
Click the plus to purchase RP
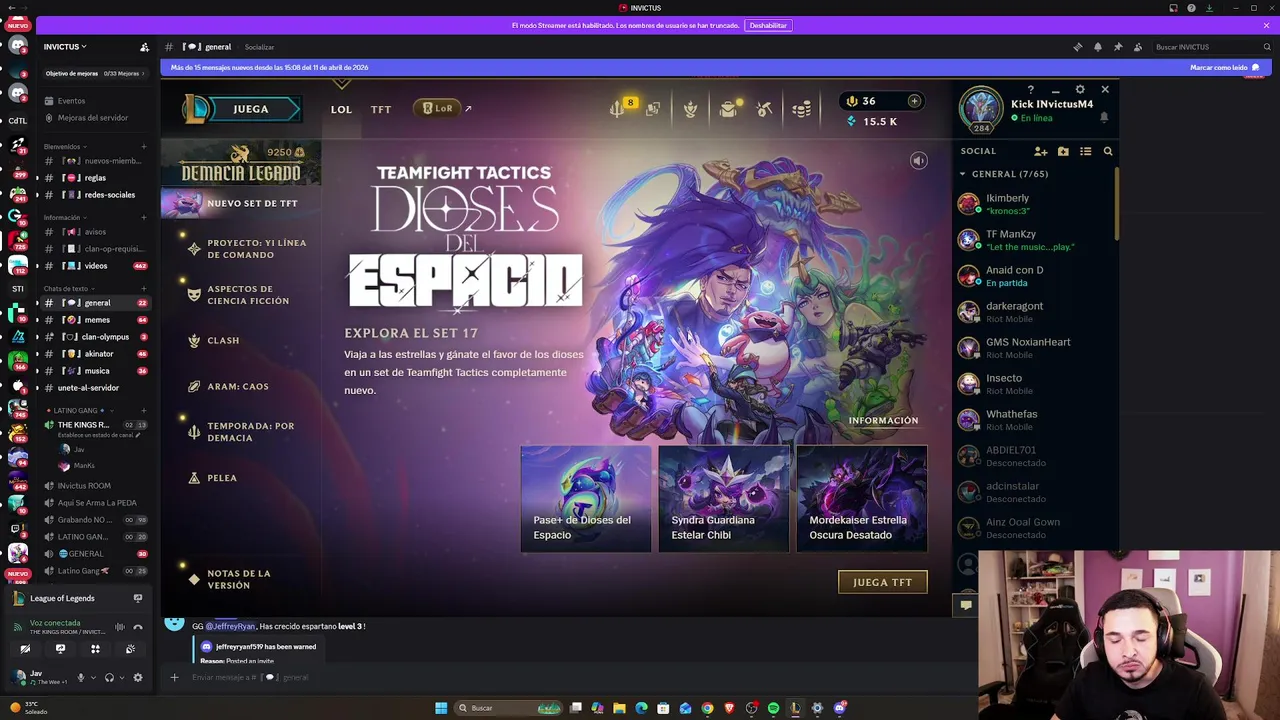(914, 101)
